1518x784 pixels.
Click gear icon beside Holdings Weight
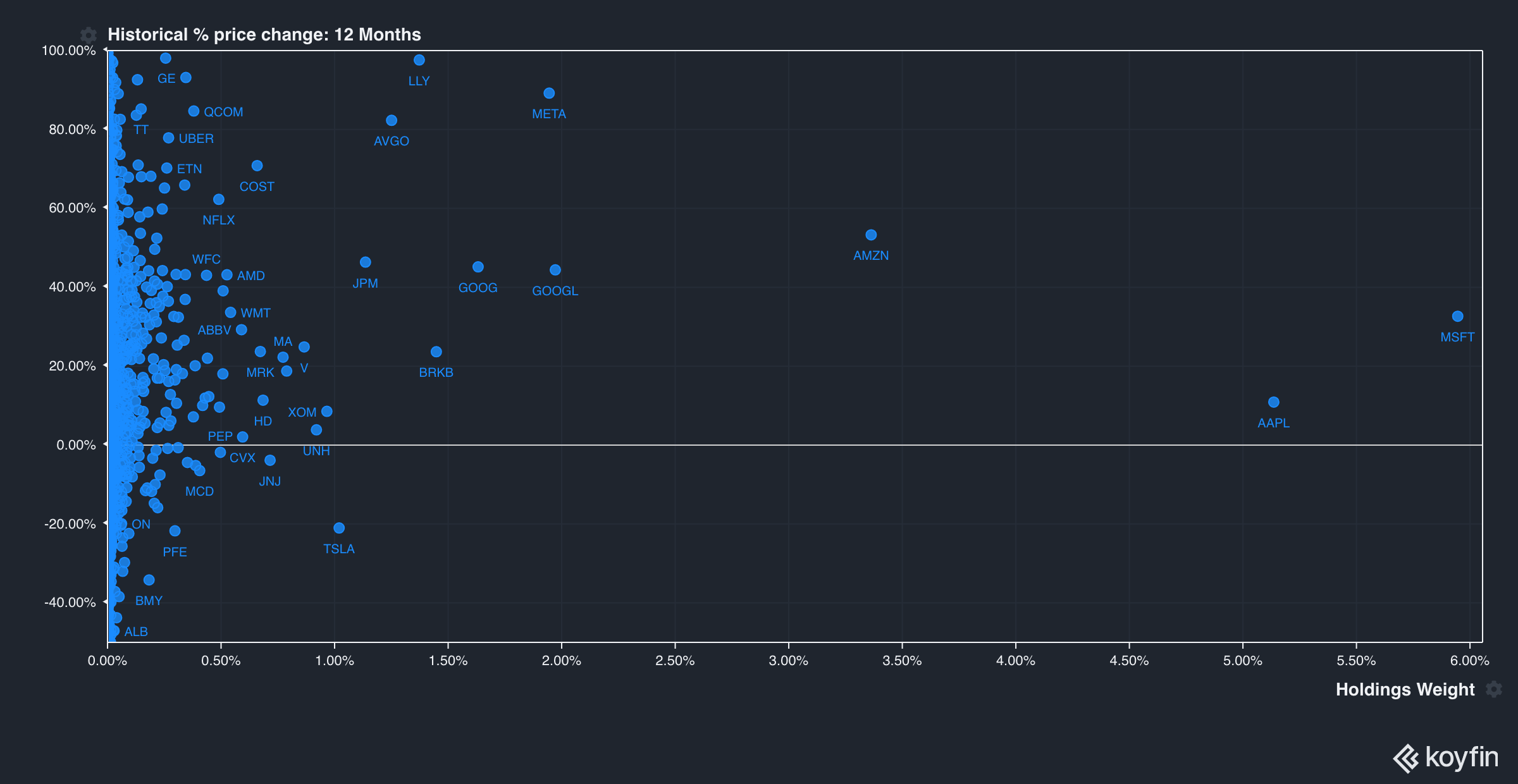point(1494,689)
